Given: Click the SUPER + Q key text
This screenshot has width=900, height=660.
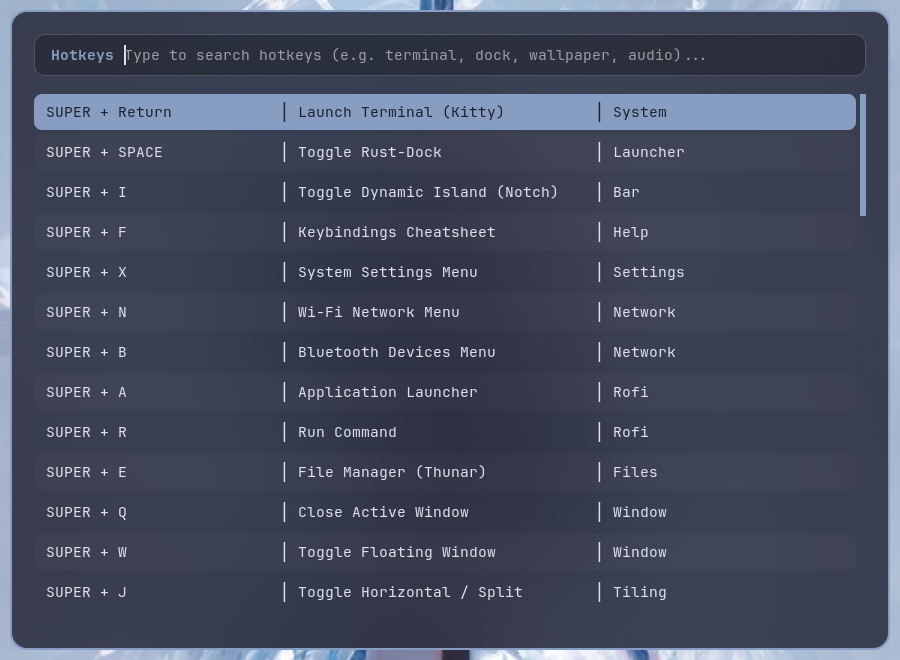Looking at the screenshot, I should 86,513.
